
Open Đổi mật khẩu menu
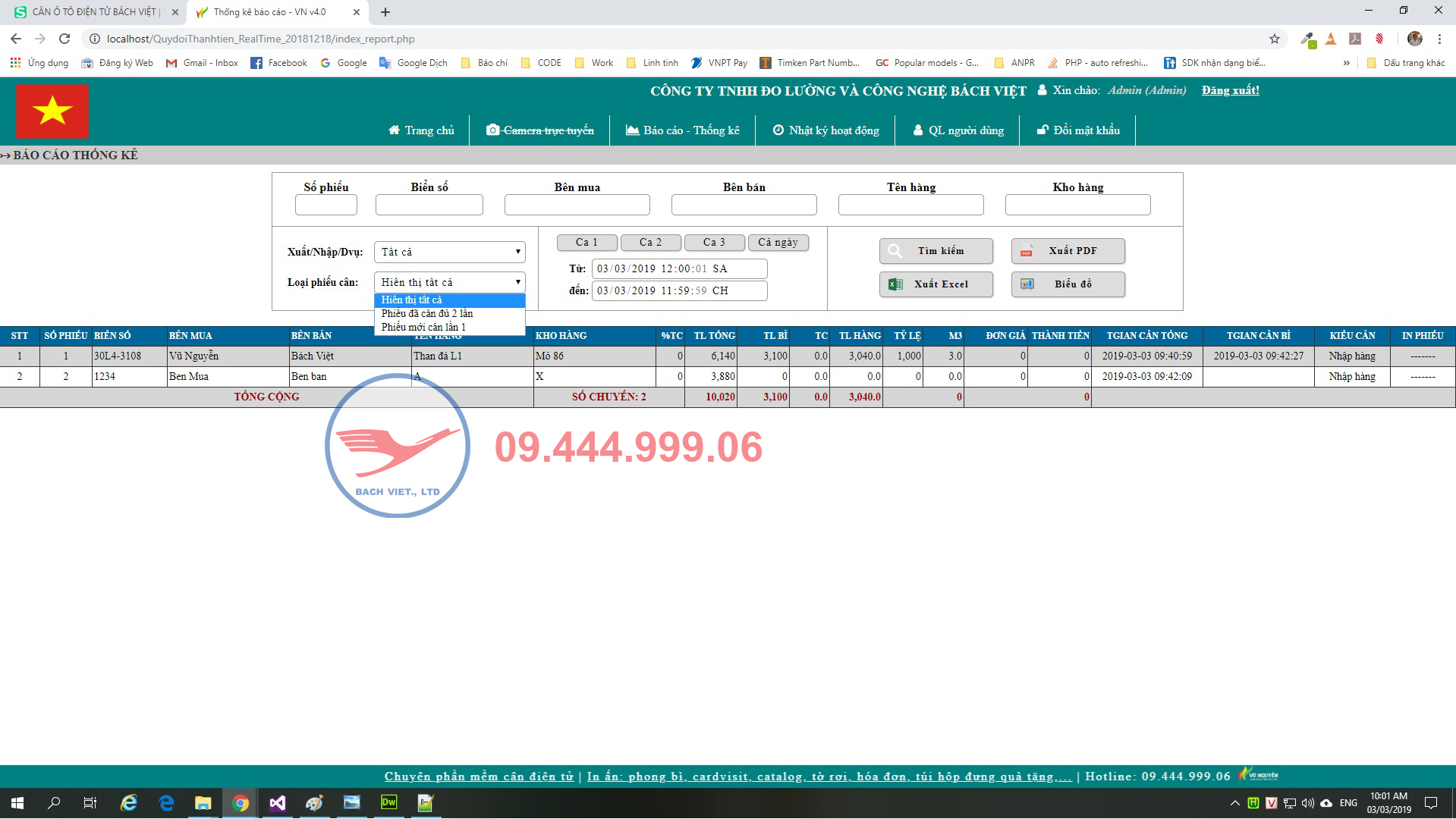[1078, 130]
